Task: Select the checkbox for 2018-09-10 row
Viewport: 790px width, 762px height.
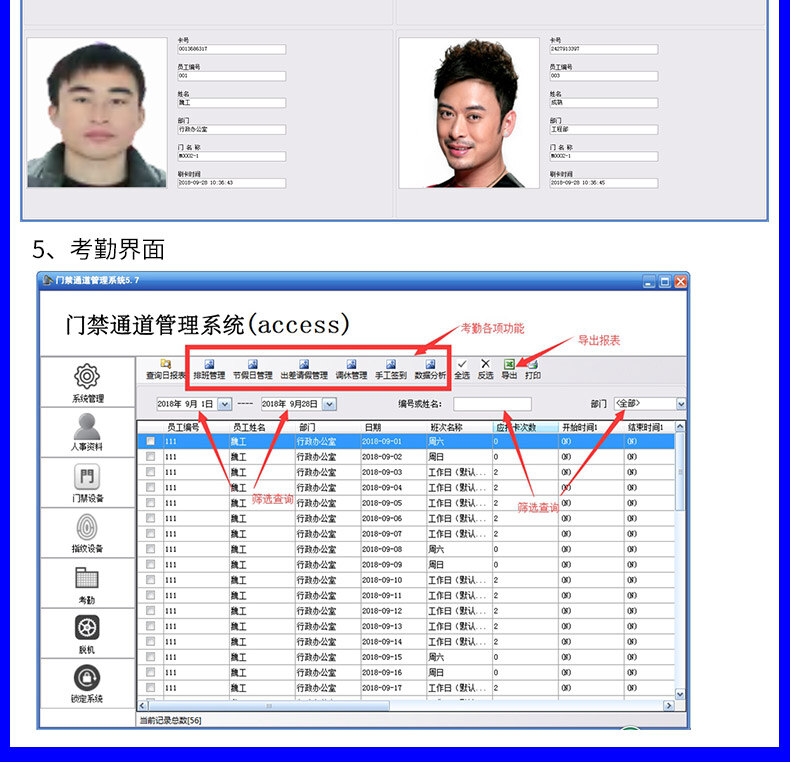Action: (151, 580)
